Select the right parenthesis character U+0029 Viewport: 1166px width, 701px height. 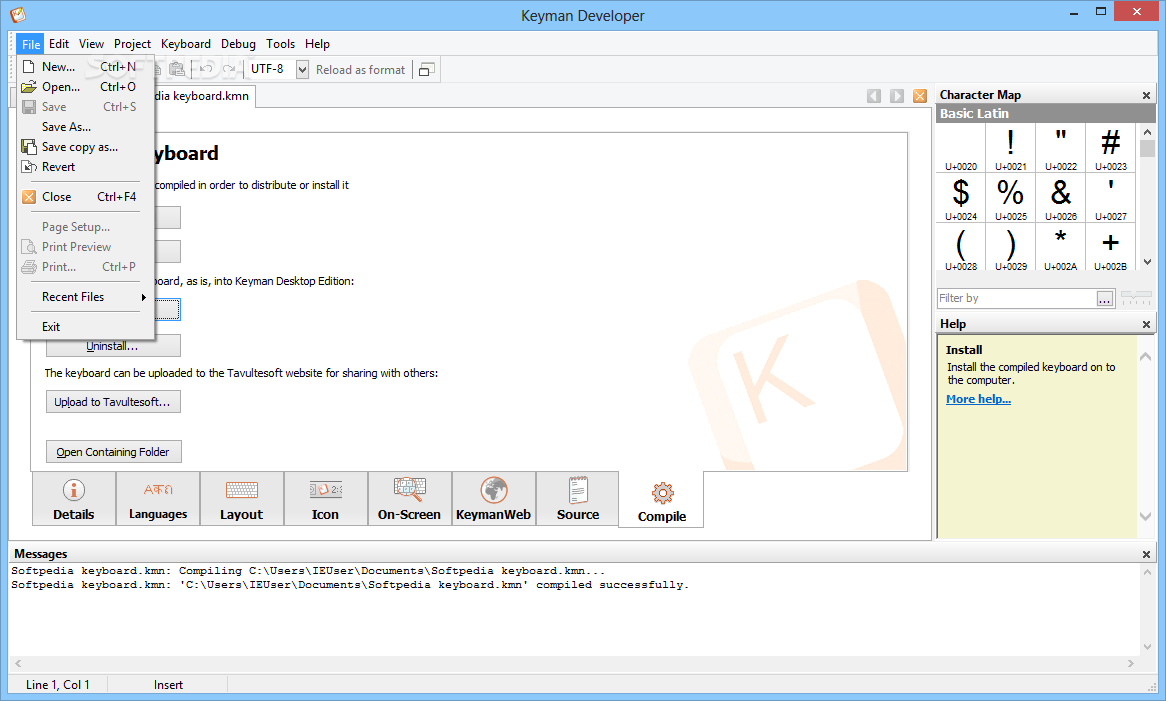(1011, 248)
